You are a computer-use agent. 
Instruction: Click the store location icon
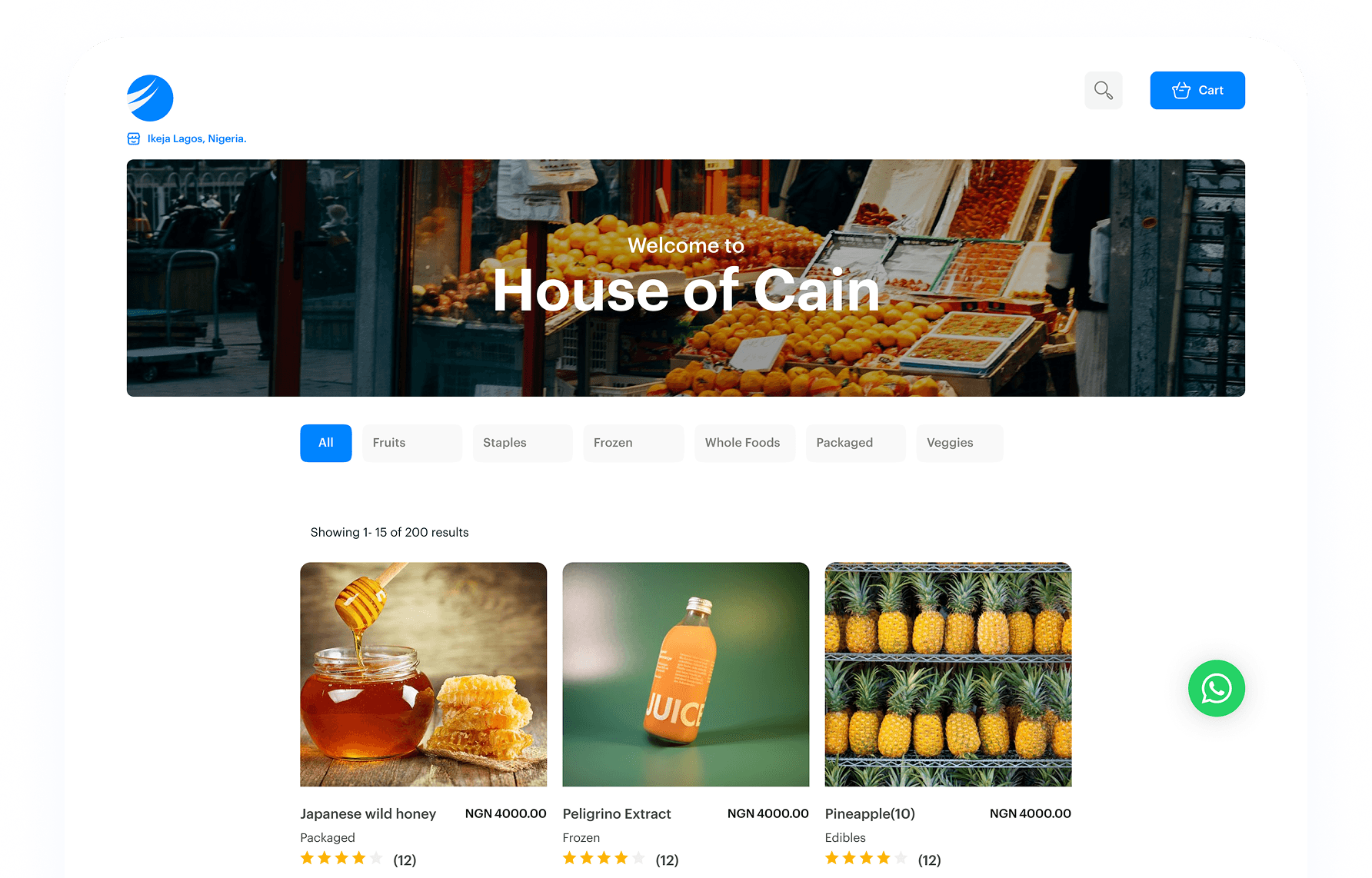(x=134, y=138)
